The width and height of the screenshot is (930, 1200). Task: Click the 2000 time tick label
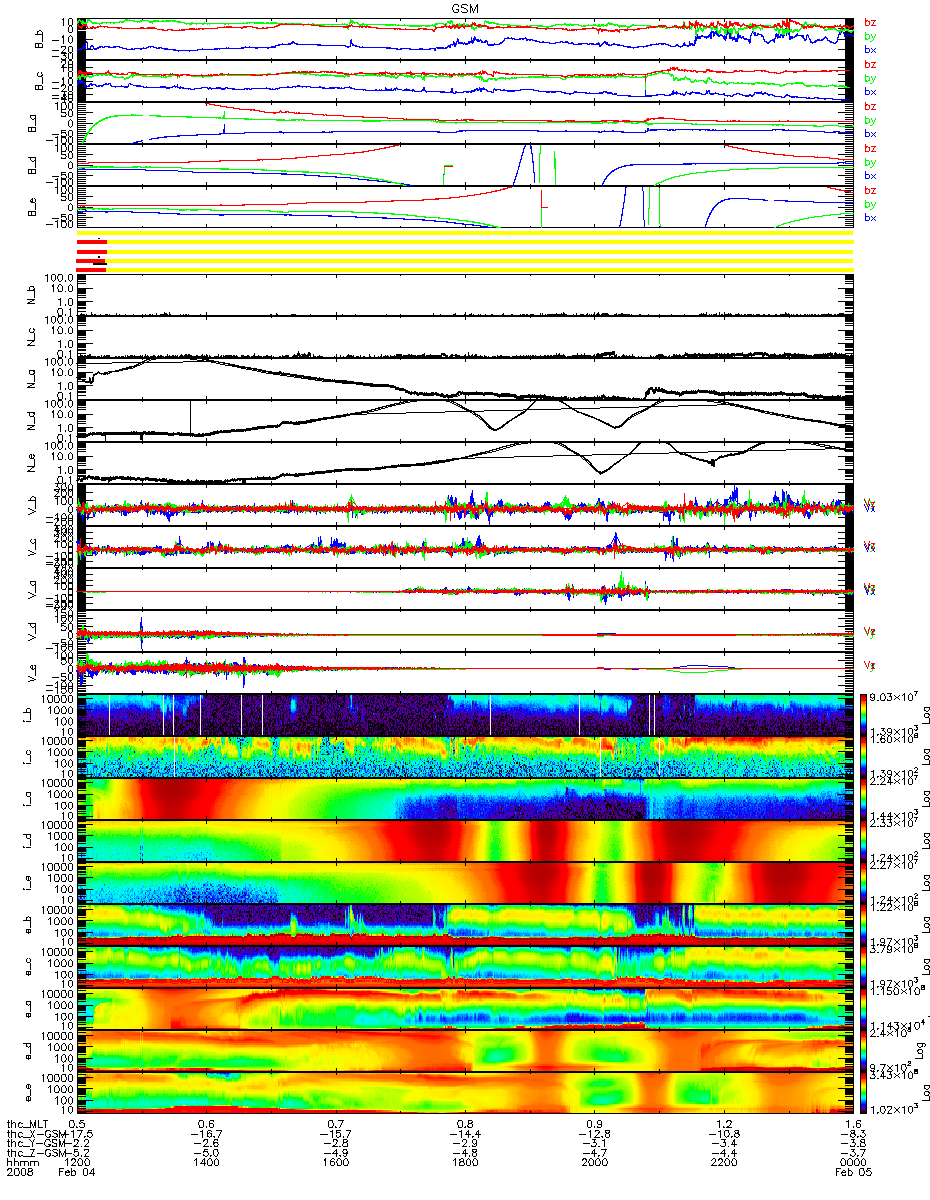[x=594, y=1163]
